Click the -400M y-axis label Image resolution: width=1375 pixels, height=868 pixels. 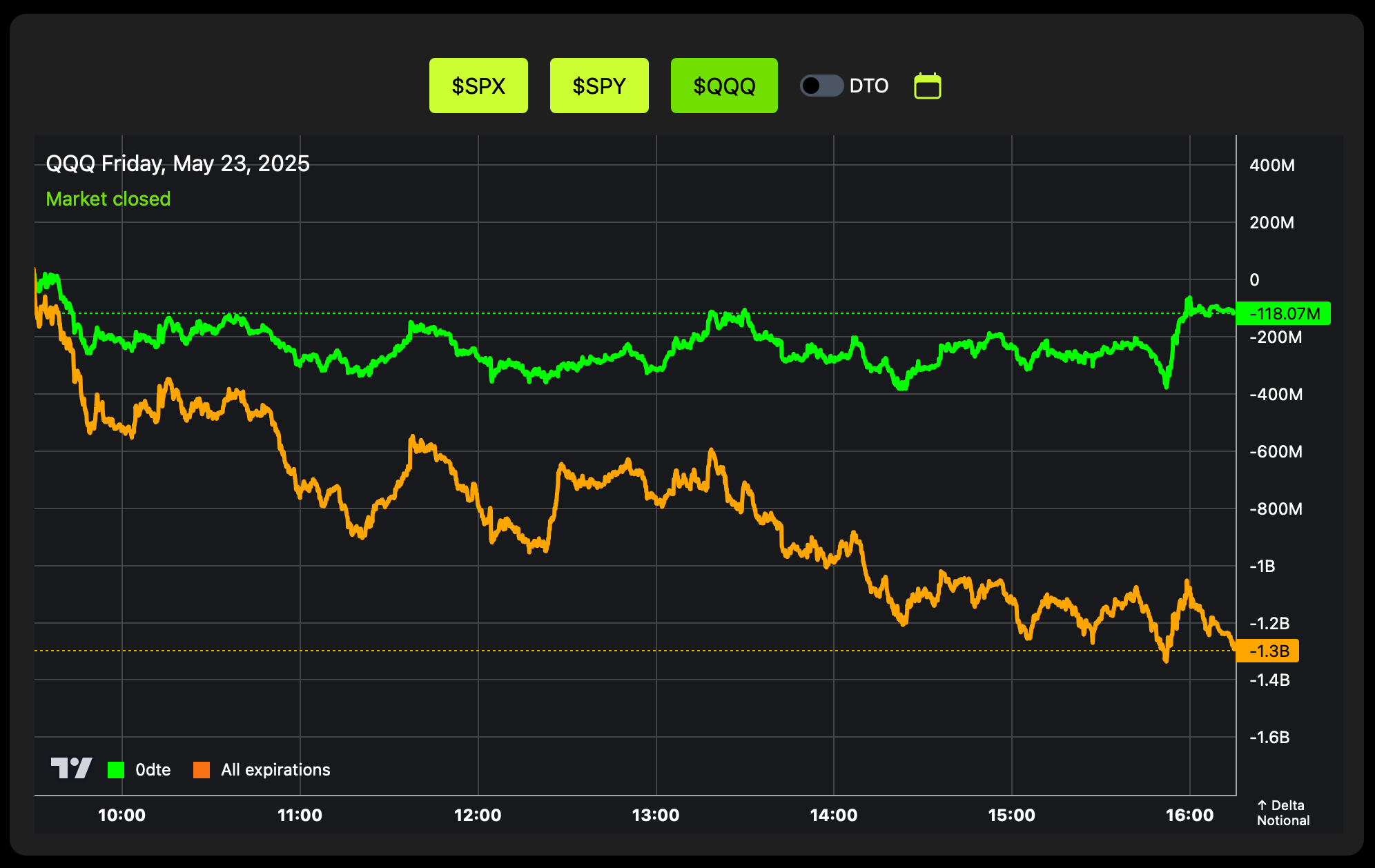click(1276, 394)
